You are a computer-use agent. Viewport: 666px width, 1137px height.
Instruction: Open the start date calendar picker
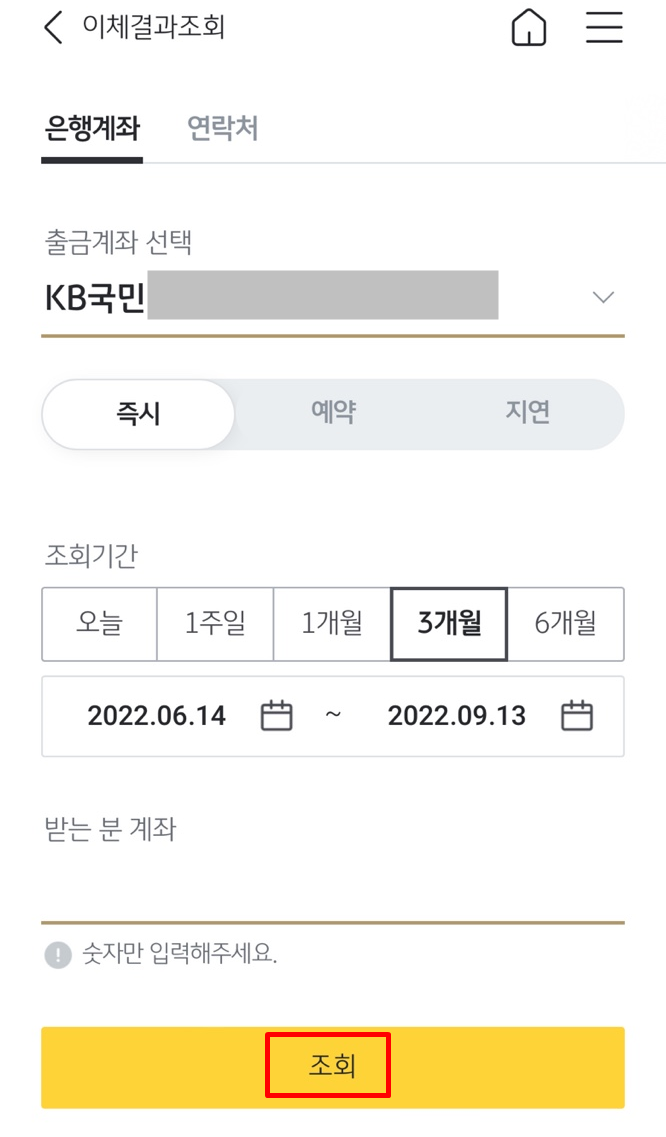(x=277, y=716)
